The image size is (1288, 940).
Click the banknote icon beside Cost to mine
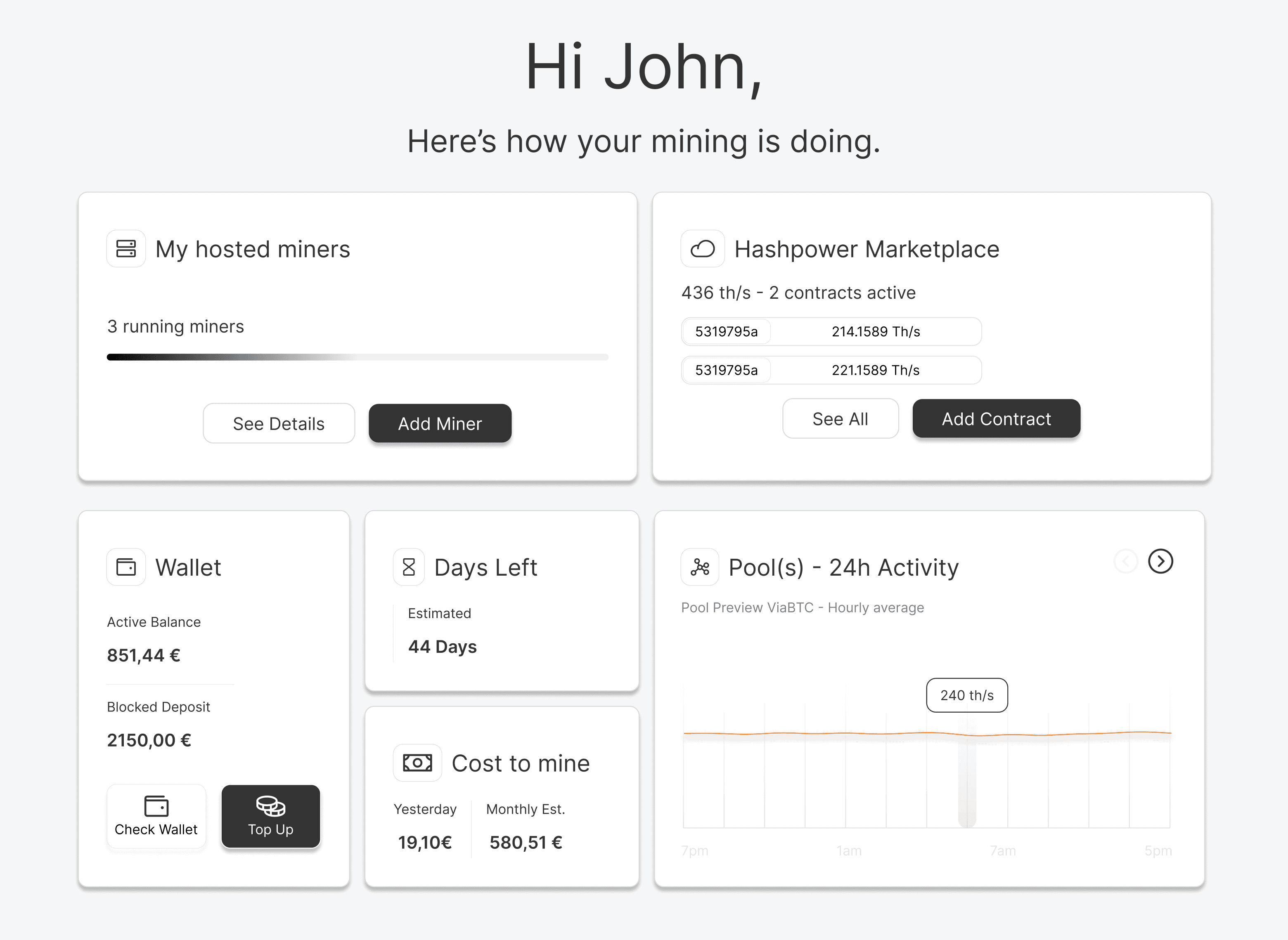click(417, 763)
